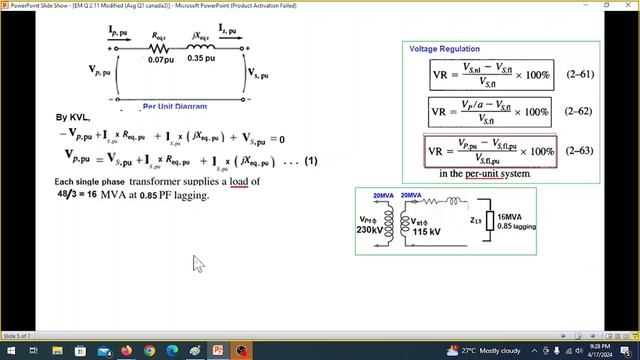Click the transformer circuit diagram

click(446, 221)
